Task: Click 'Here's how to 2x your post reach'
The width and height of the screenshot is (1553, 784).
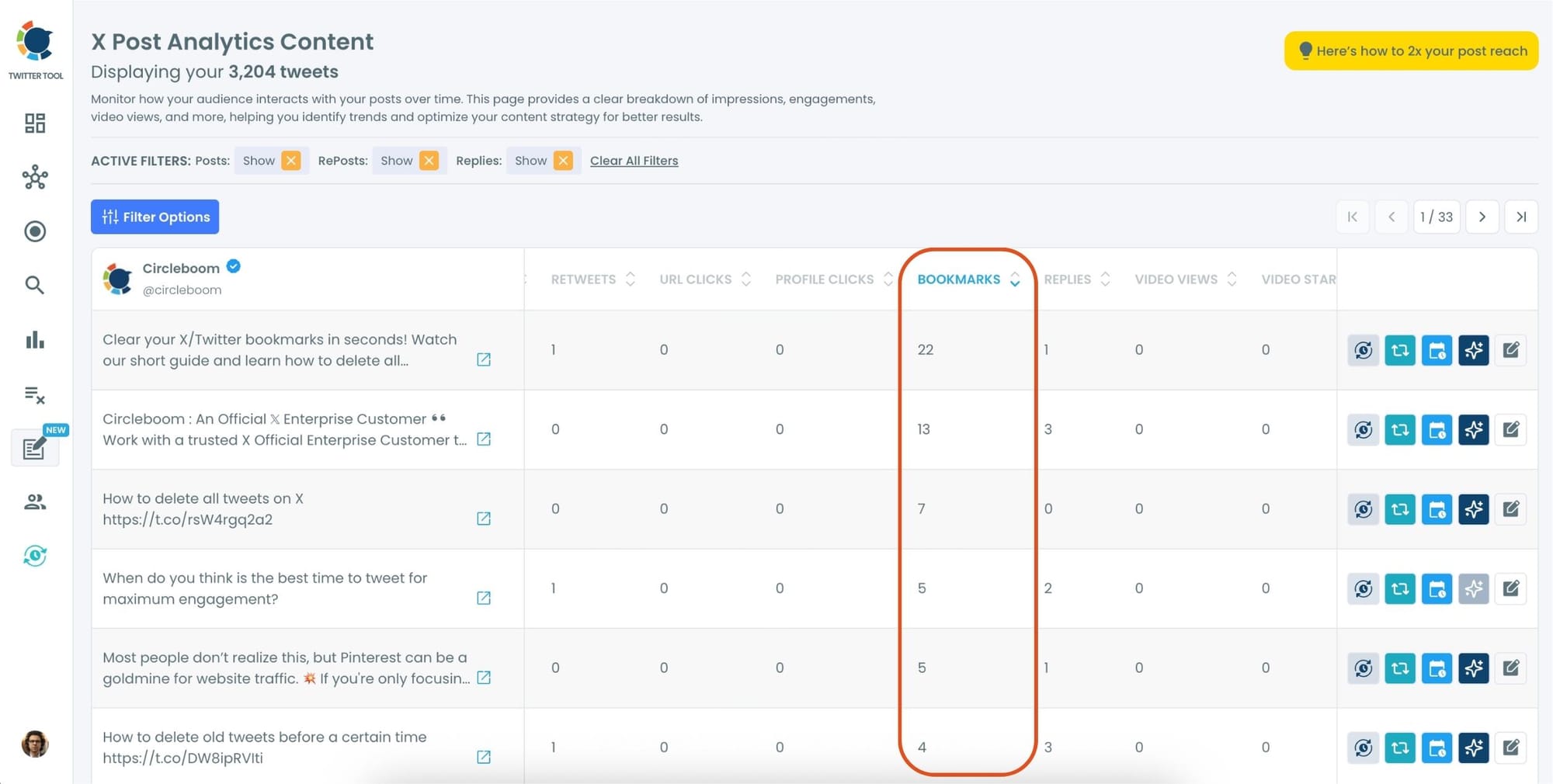Action: [1411, 50]
